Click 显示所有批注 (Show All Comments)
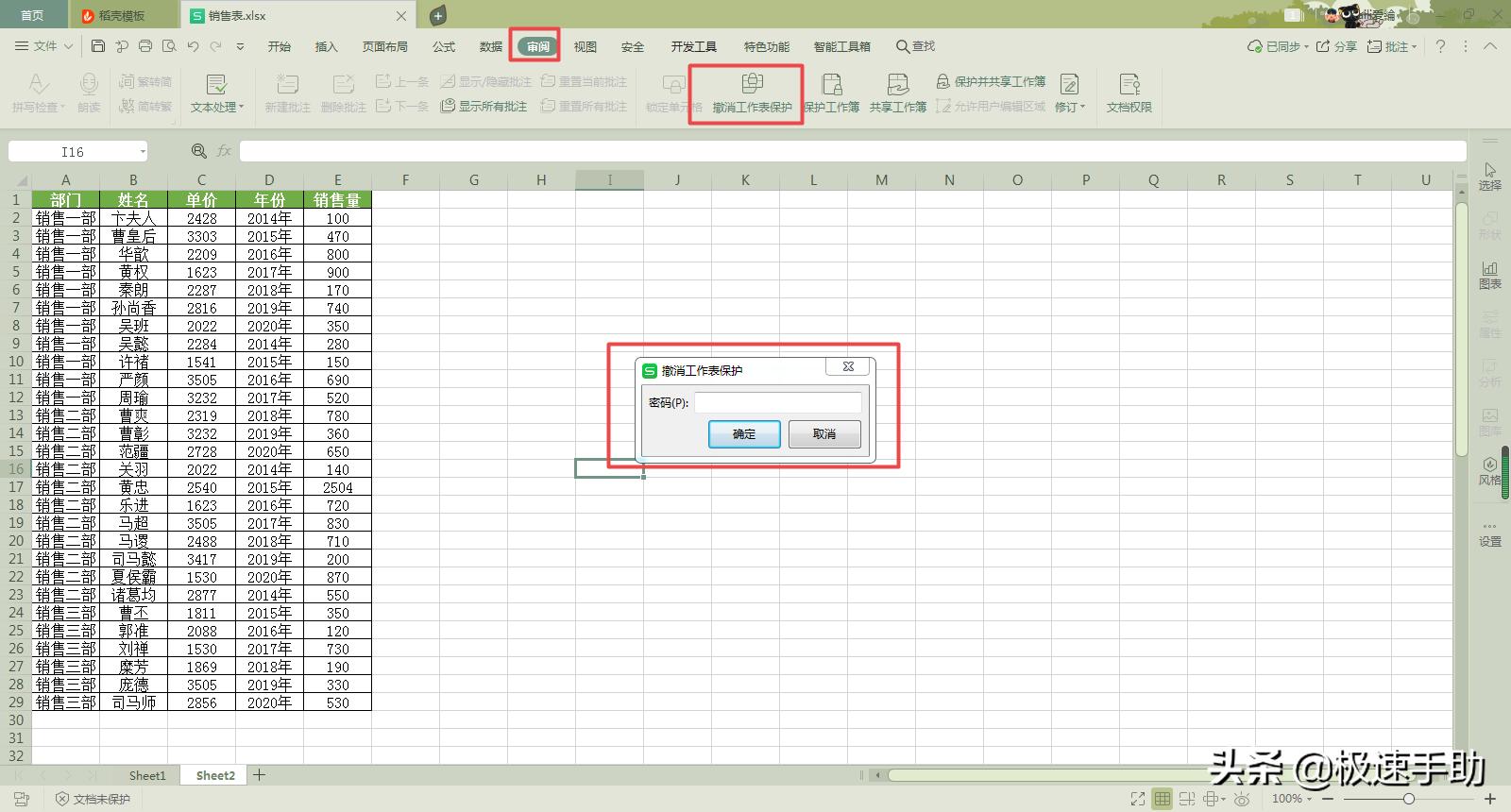 [484, 107]
